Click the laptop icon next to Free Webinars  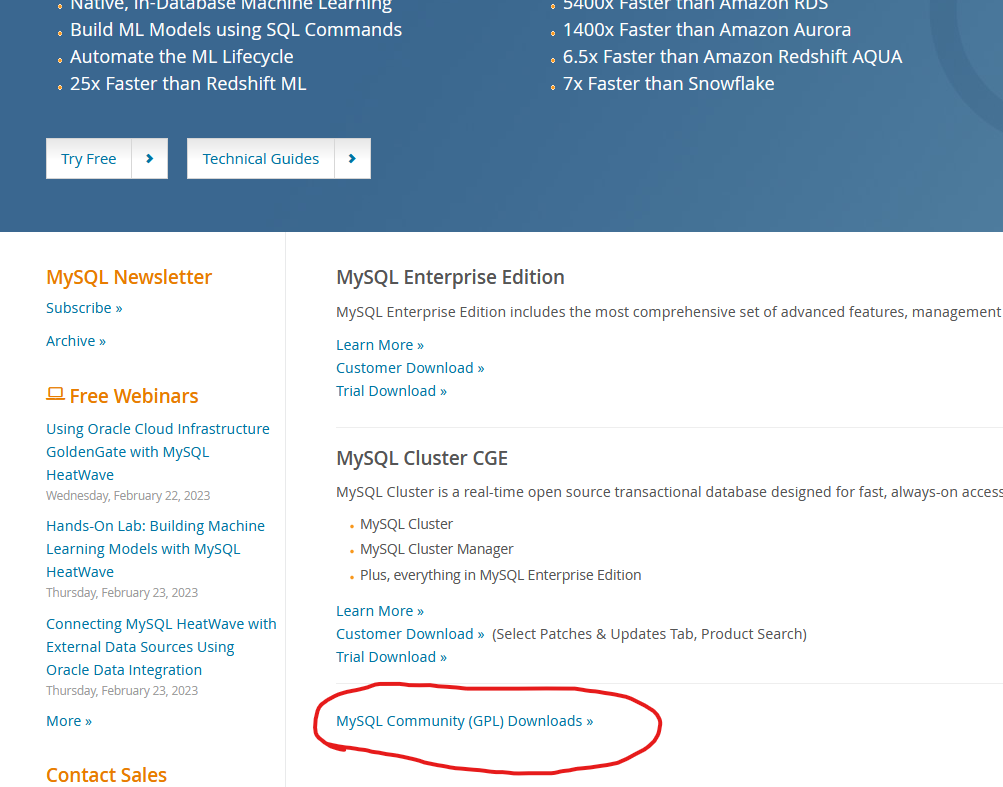coord(56,394)
